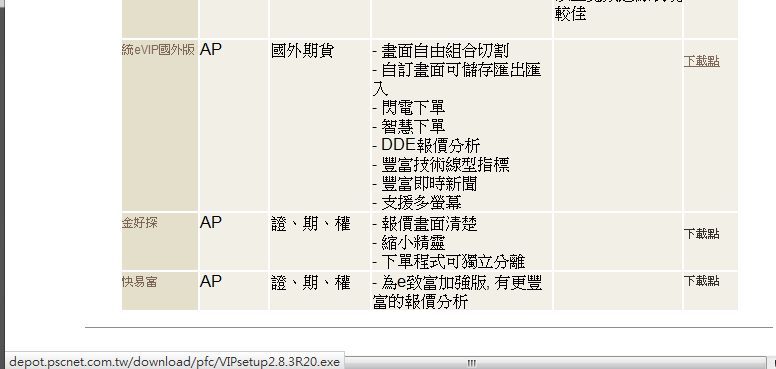The image size is (776, 369).
Task: Click the text 下單程式可獨立分離
Action: pos(453,261)
